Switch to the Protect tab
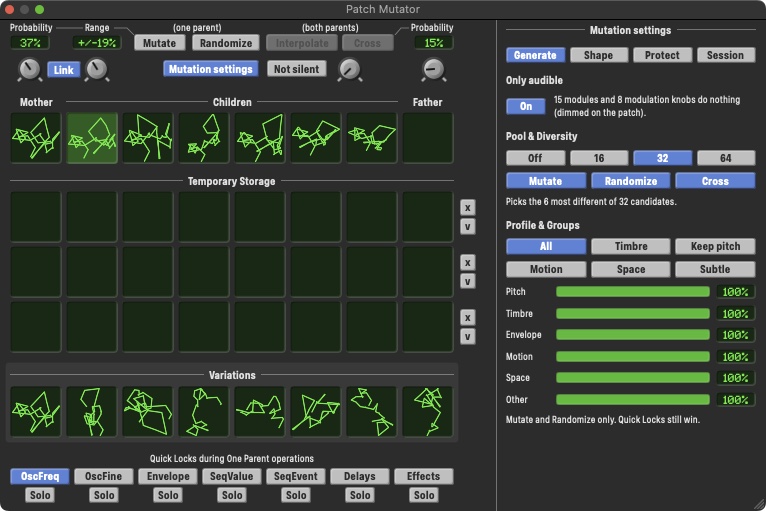 662,55
